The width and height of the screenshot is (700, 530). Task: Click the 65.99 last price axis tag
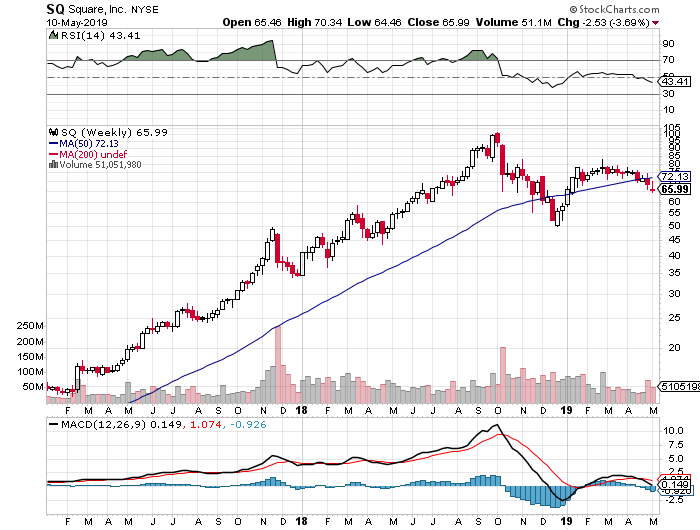pos(675,189)
